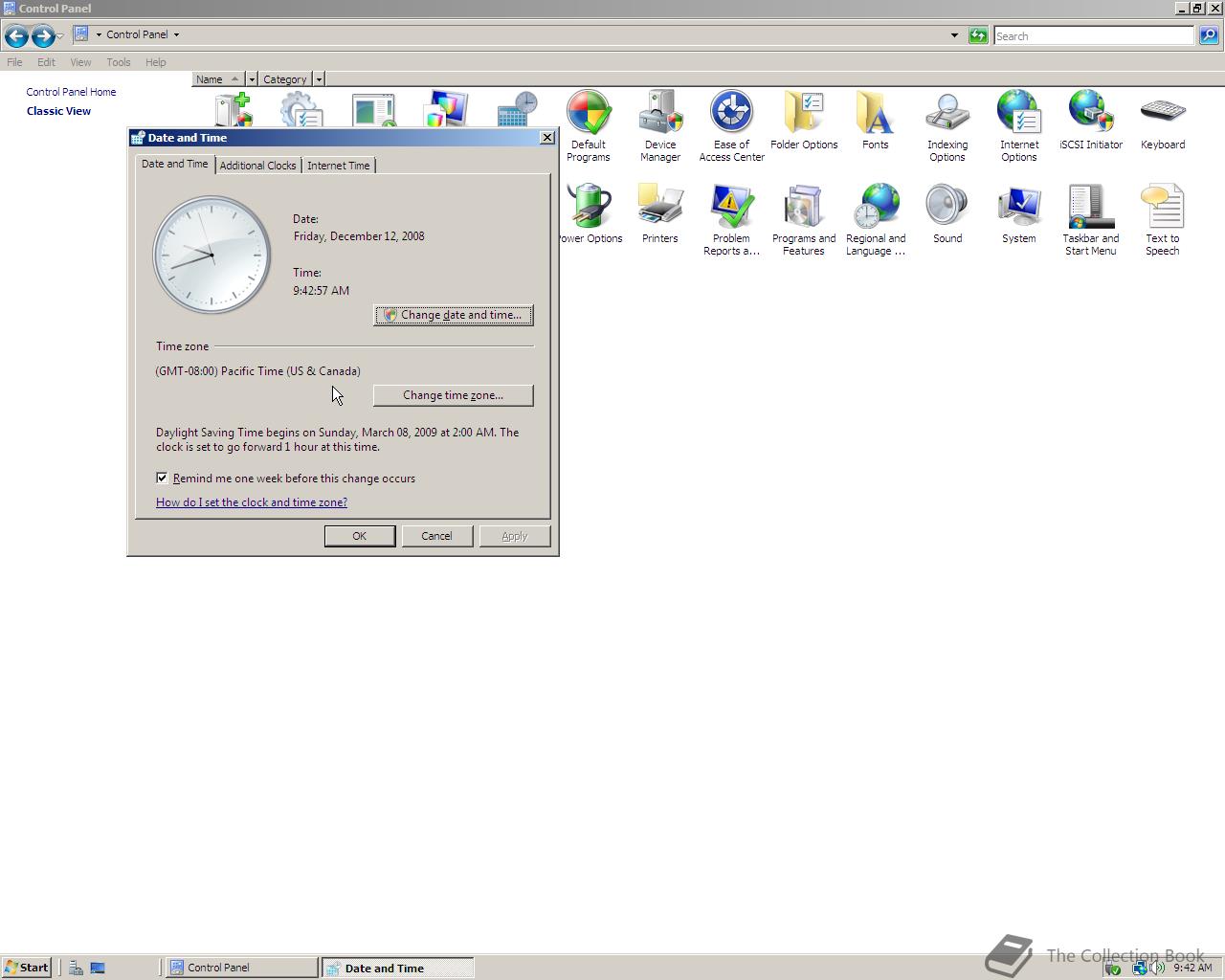1225x980 pixels.
Task: Select the Date and Time tab
Action: (174, 164)
